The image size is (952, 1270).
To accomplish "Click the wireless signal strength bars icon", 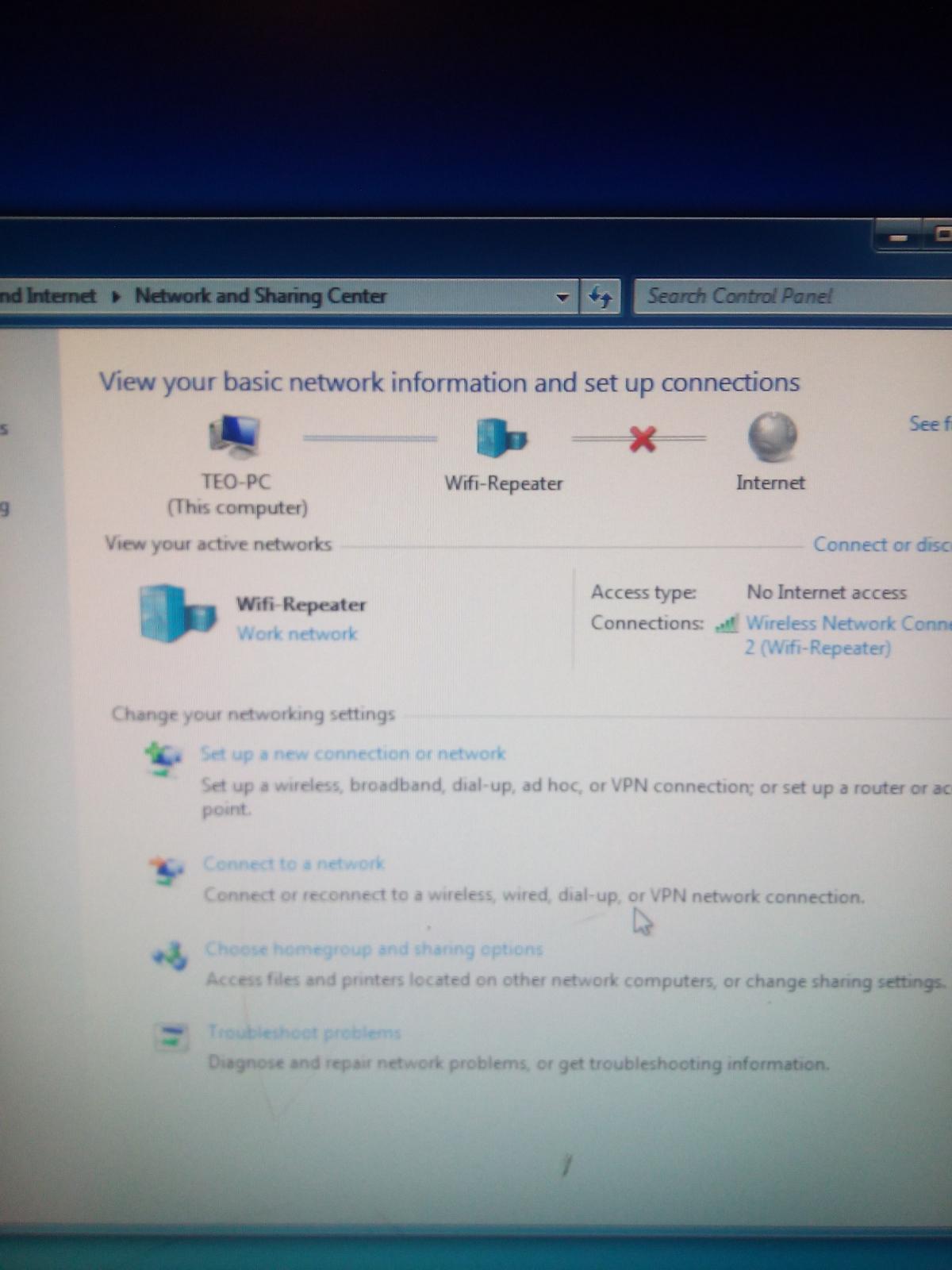I will click(x=726, y=625).
